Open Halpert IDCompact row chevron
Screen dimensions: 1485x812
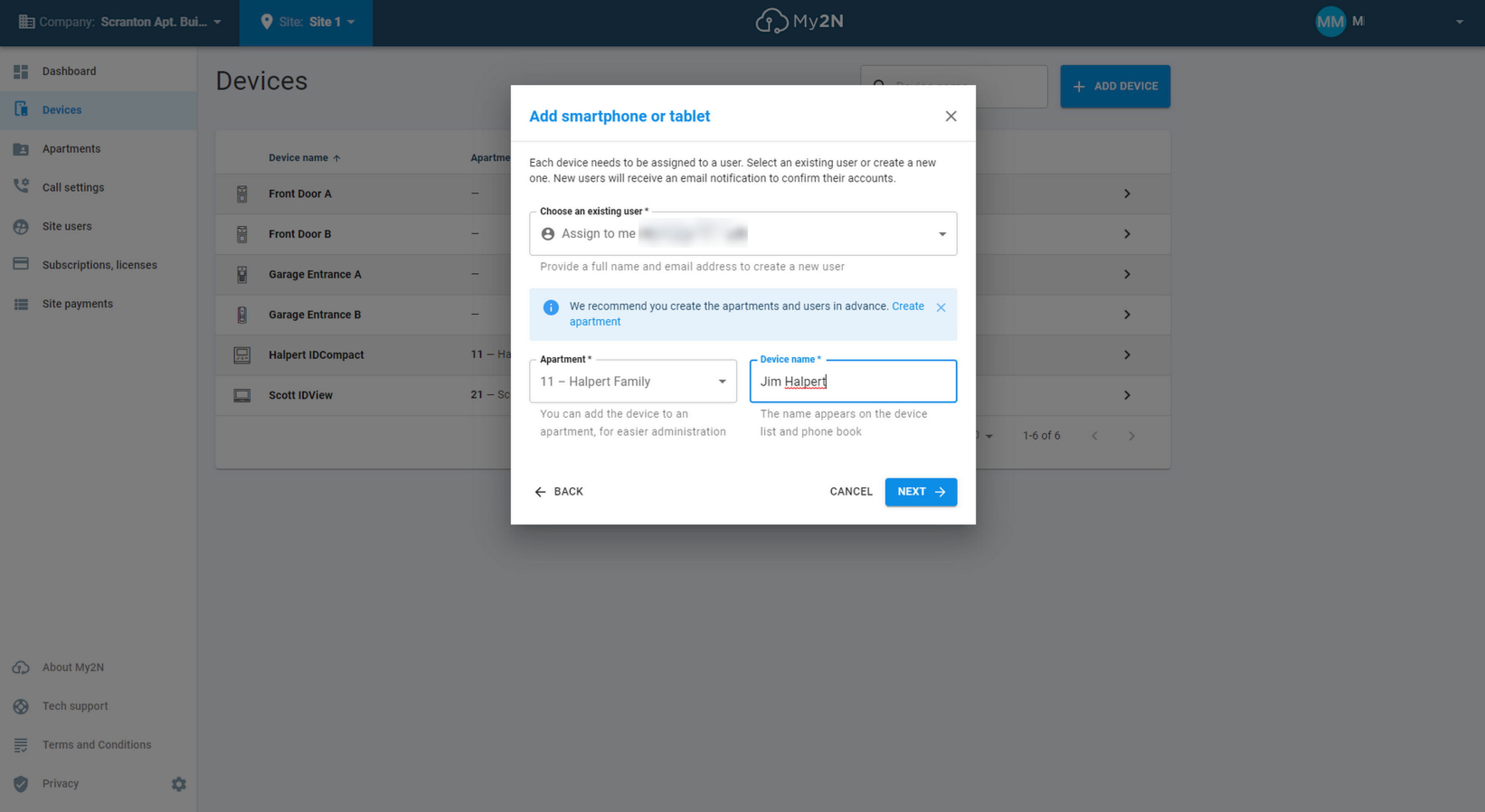coord(1127,355)
